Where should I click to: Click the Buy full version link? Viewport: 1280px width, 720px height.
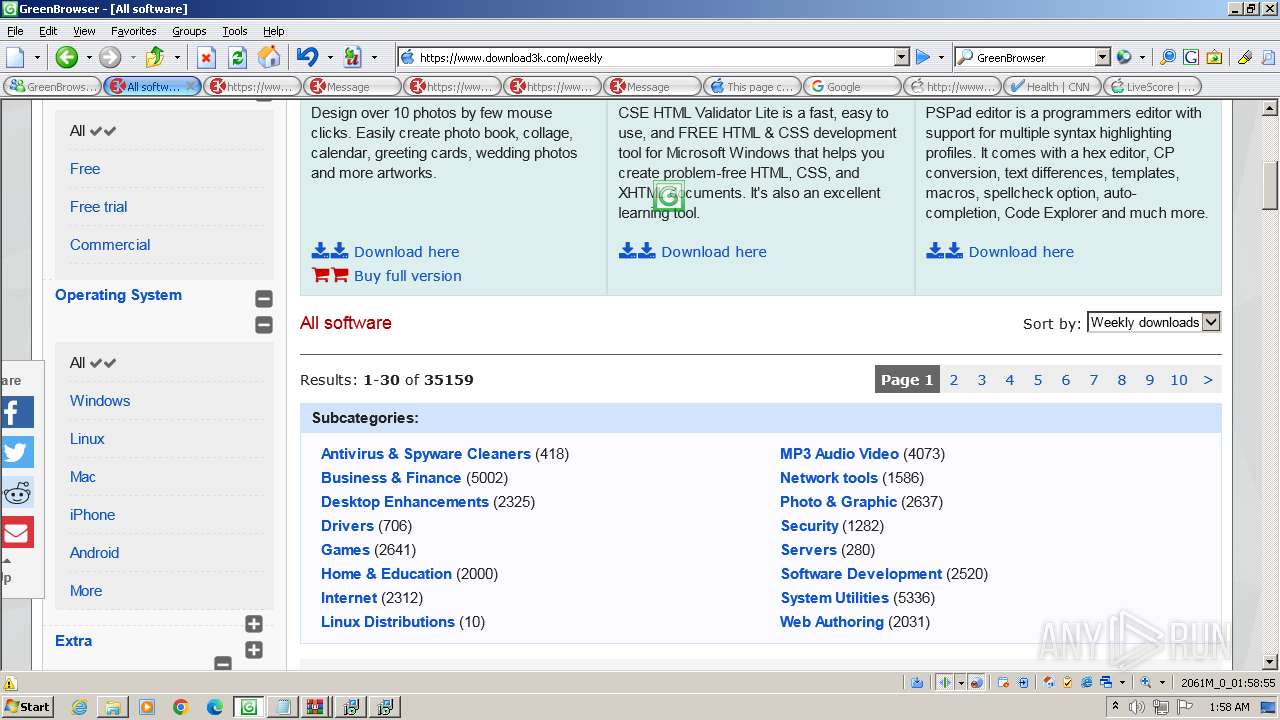point(407,276)
